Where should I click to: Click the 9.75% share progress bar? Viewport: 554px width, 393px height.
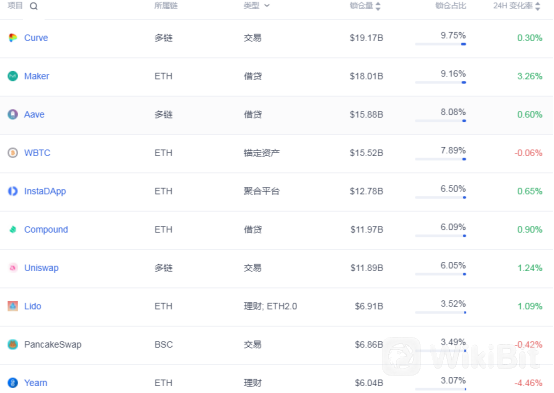pos(441,44)
